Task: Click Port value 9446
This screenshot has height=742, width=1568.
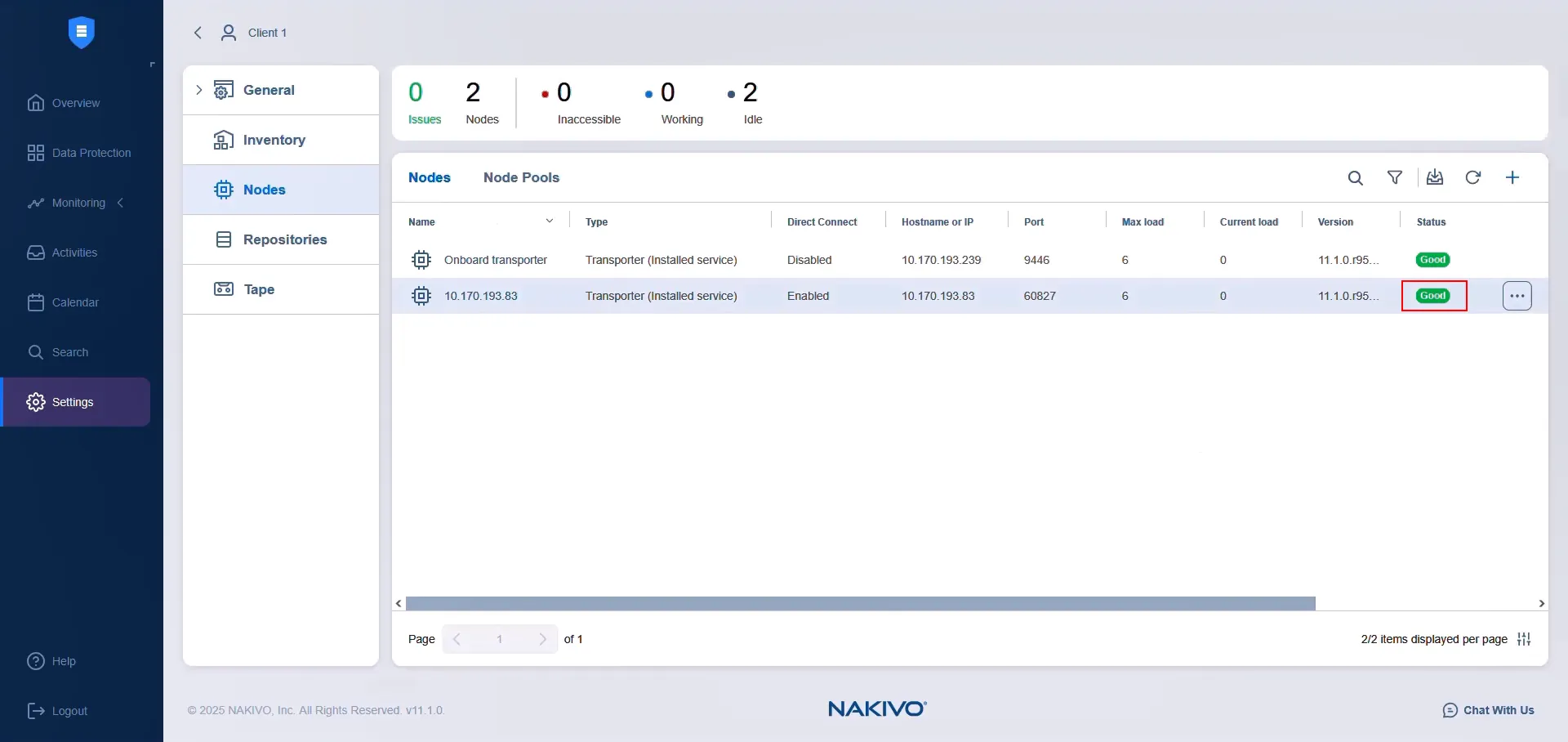Action: pyautogui.click(x=1036, y=260)
